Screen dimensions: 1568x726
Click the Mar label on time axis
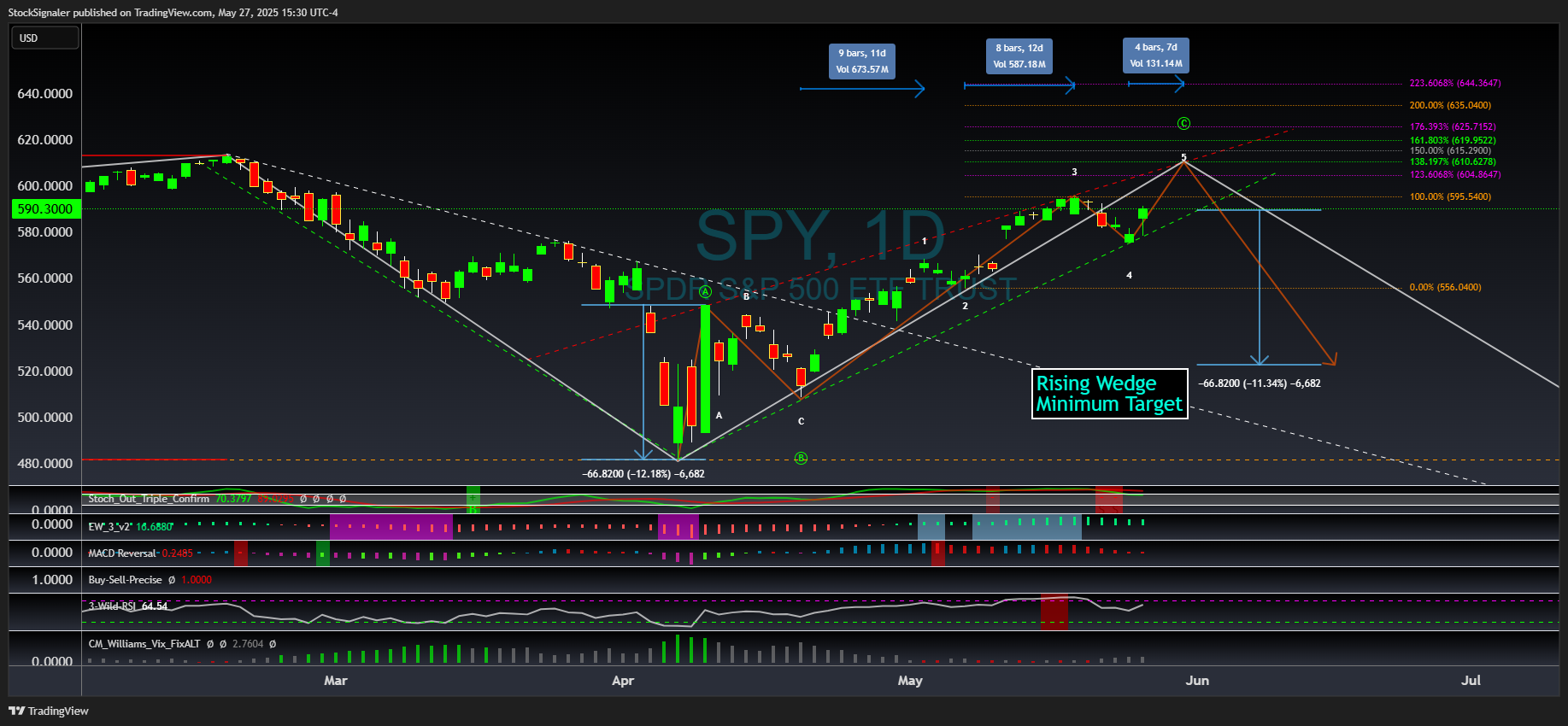tap(336, 681)
